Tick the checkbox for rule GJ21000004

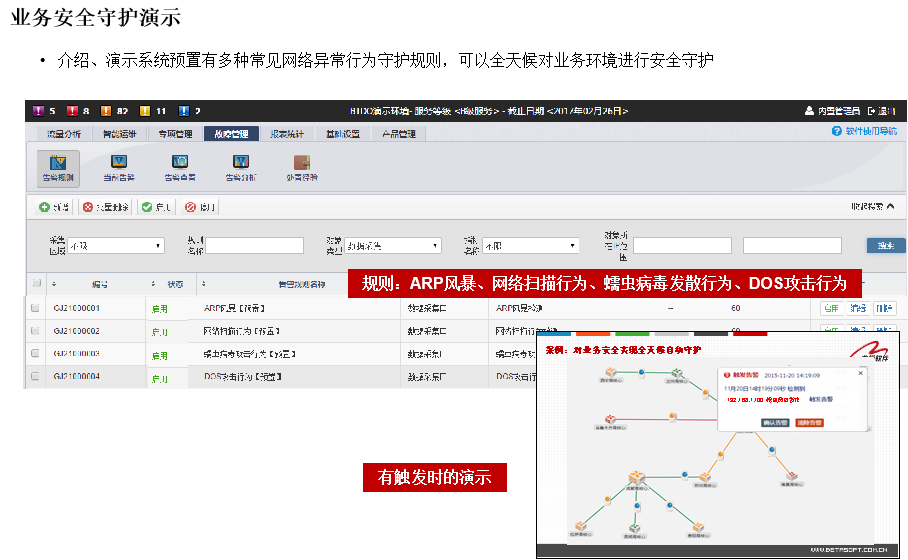tap(35, 376)
